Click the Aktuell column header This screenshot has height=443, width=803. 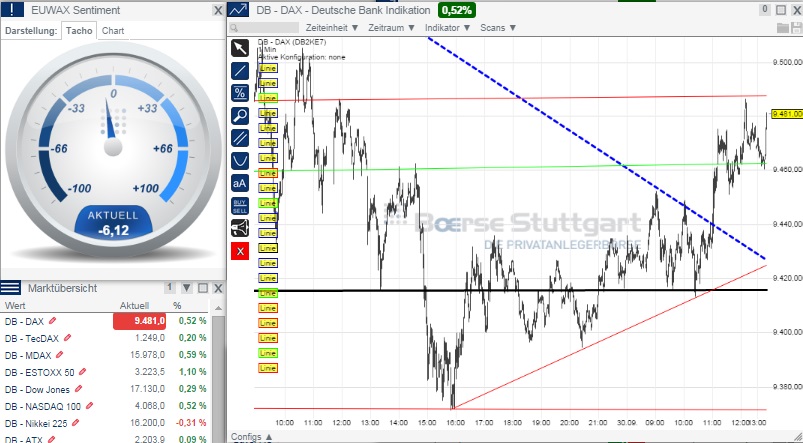click(x=134, y=306)
